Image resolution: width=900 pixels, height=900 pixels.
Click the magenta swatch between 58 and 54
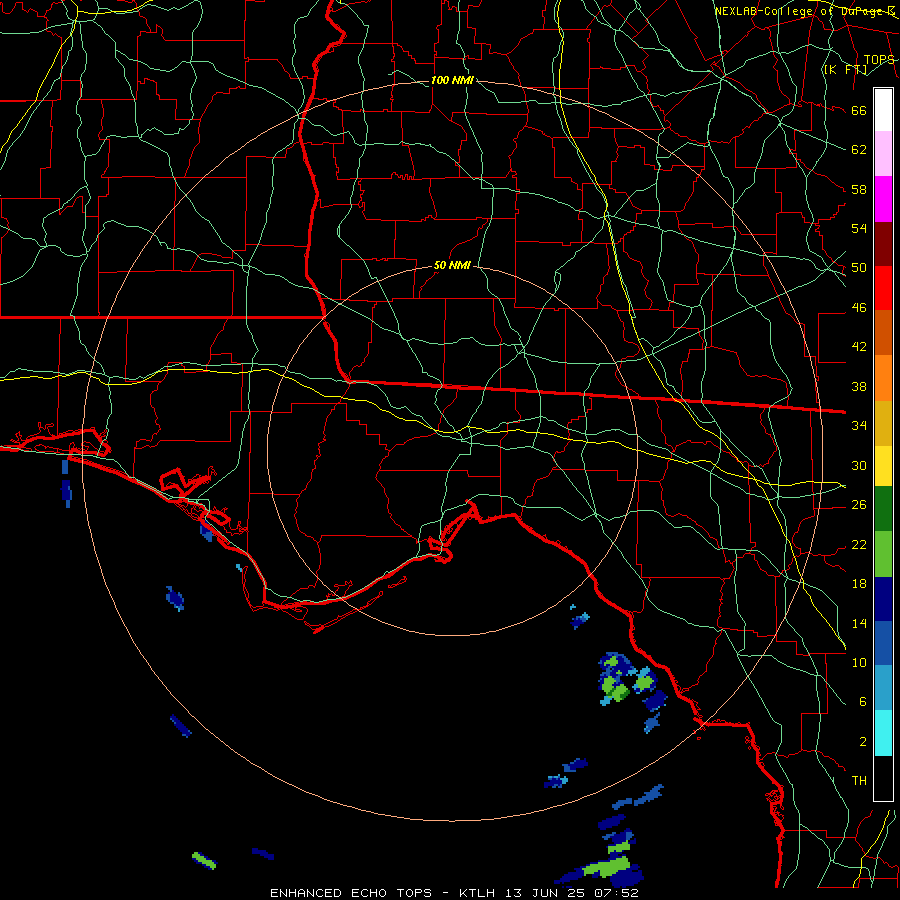[x=883, y=199]
